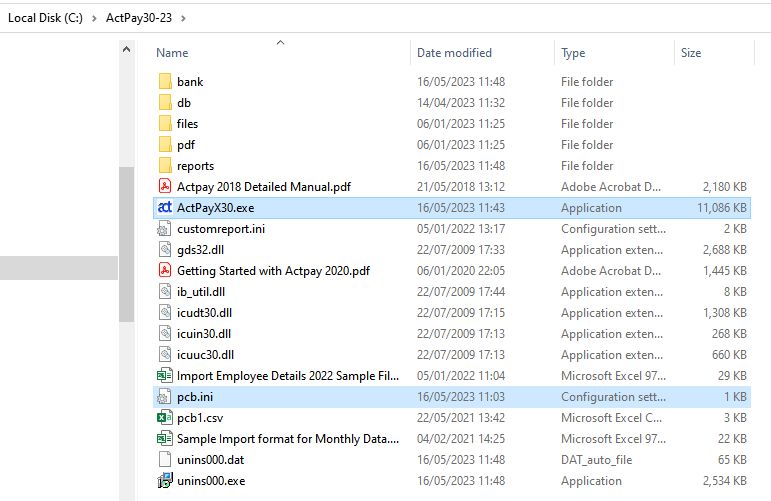The width and height of the screenshot is (771, 501).
Task: Click the ActPayX30.exe application icon
Action: click(165, 208)
